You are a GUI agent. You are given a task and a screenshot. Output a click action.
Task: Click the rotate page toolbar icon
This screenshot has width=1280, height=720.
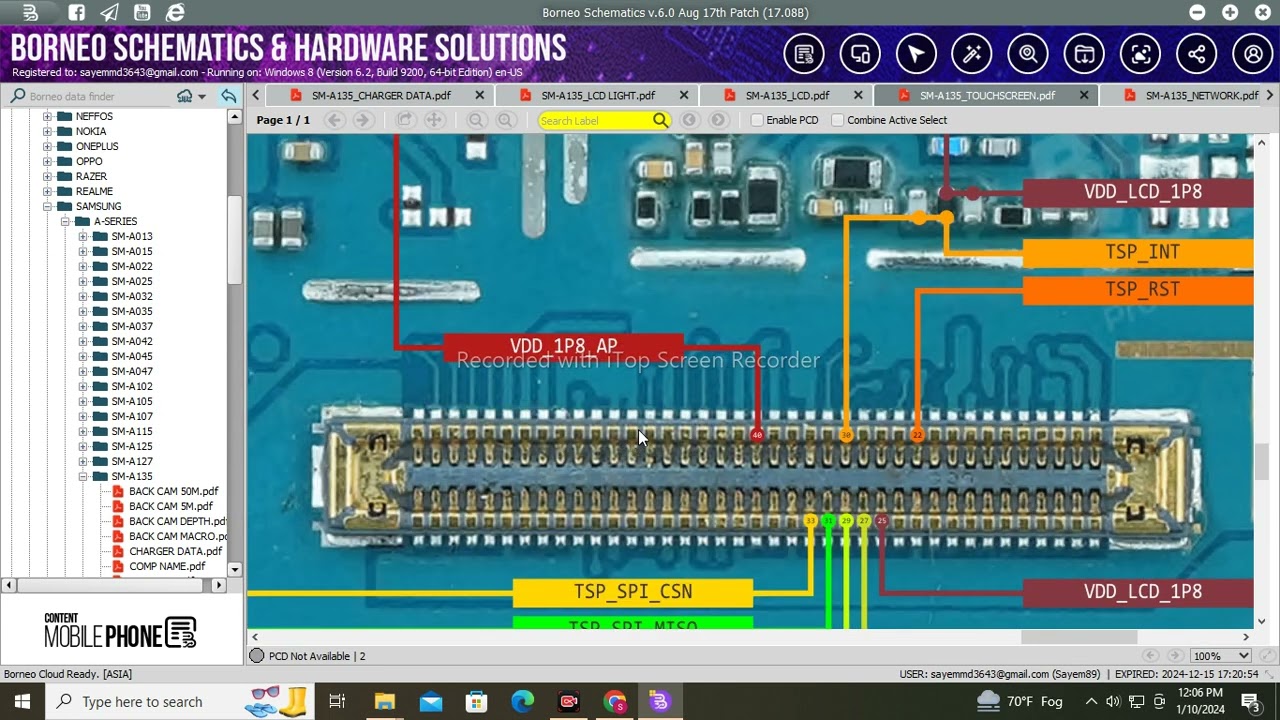coord(405,120)
